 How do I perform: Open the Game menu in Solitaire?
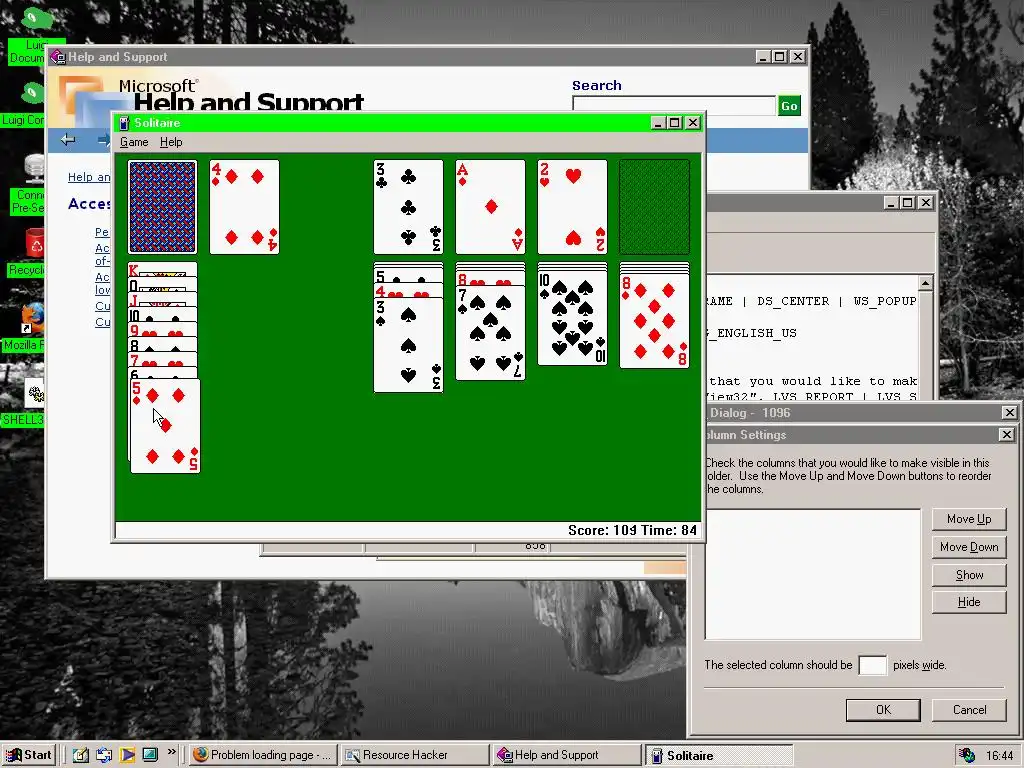[x=134, y=142]
